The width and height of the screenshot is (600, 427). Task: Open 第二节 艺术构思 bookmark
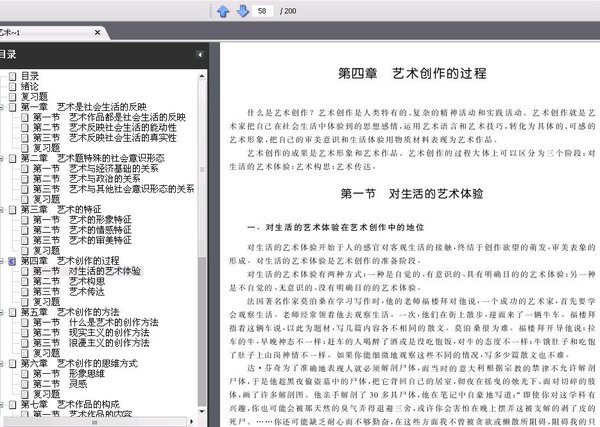(69, 282)
